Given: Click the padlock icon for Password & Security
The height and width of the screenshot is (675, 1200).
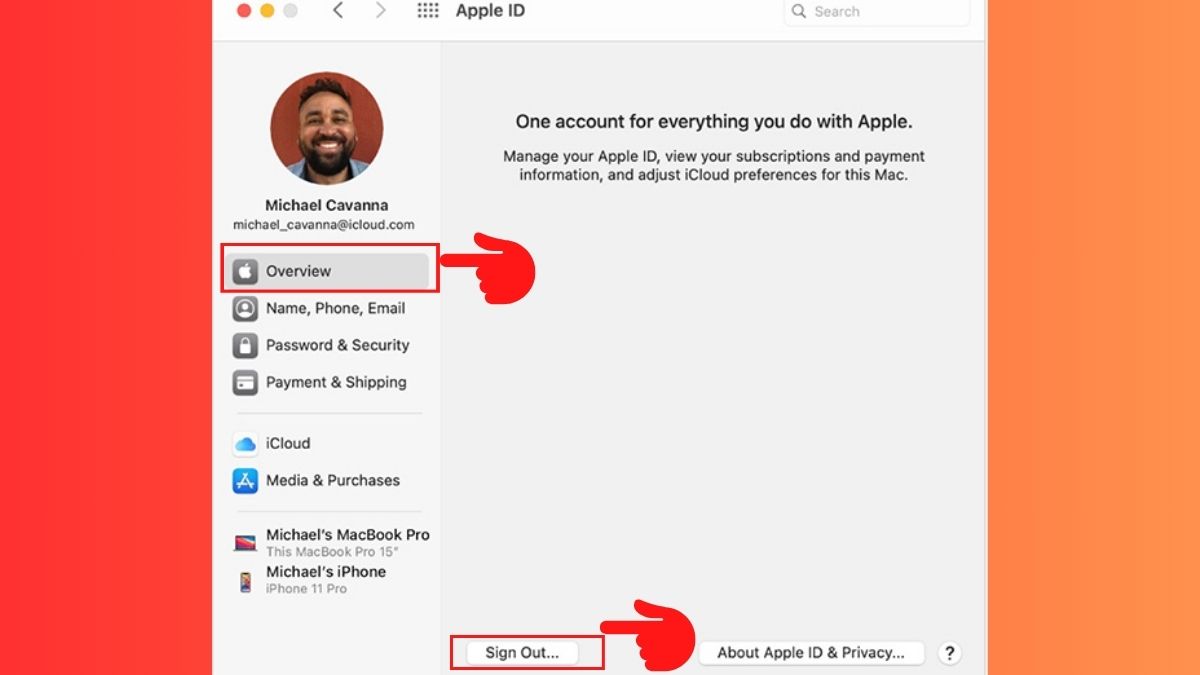Looking at the screenshot, I should 245,346.
